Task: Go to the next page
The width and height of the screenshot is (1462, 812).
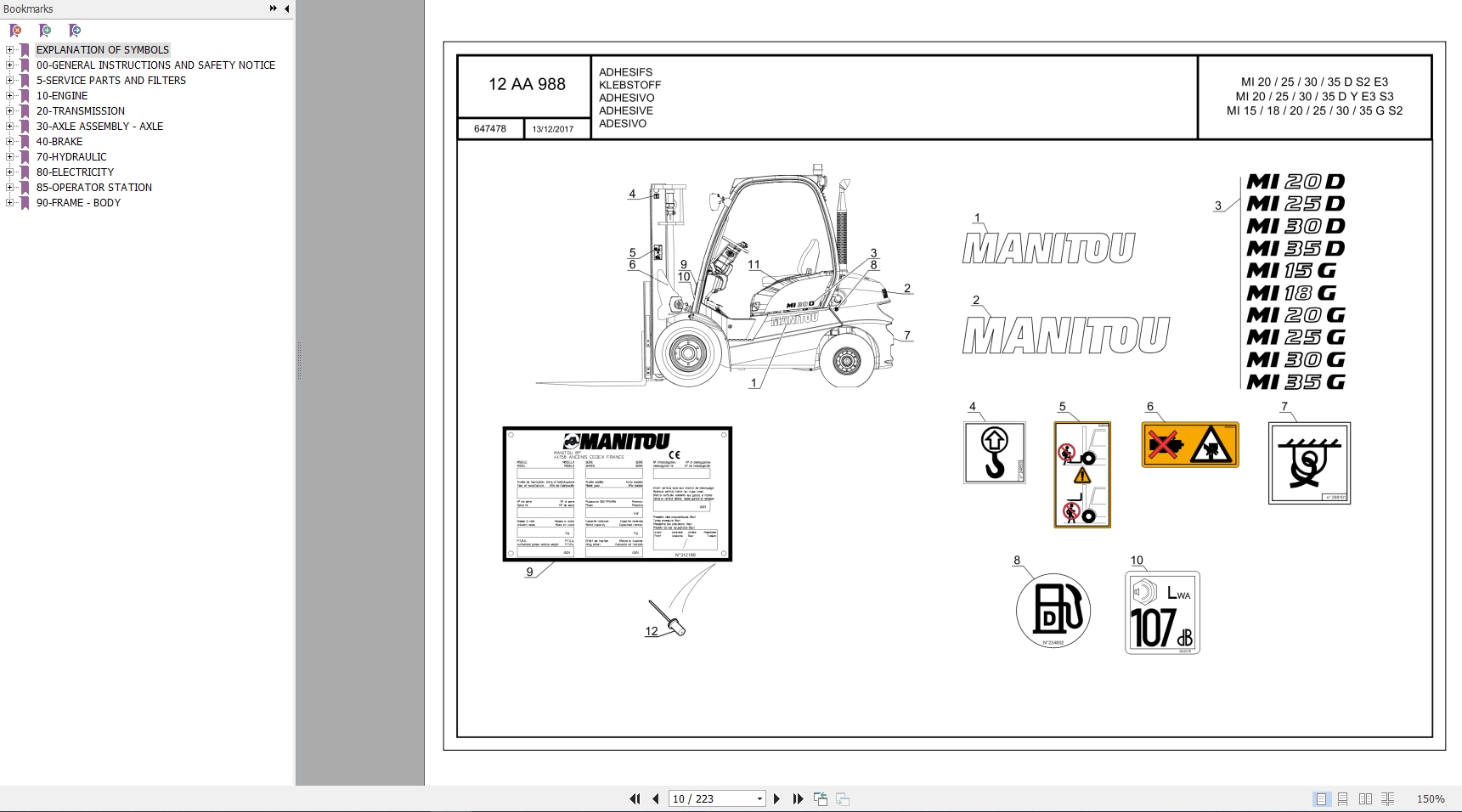Action: click(776, 798)
